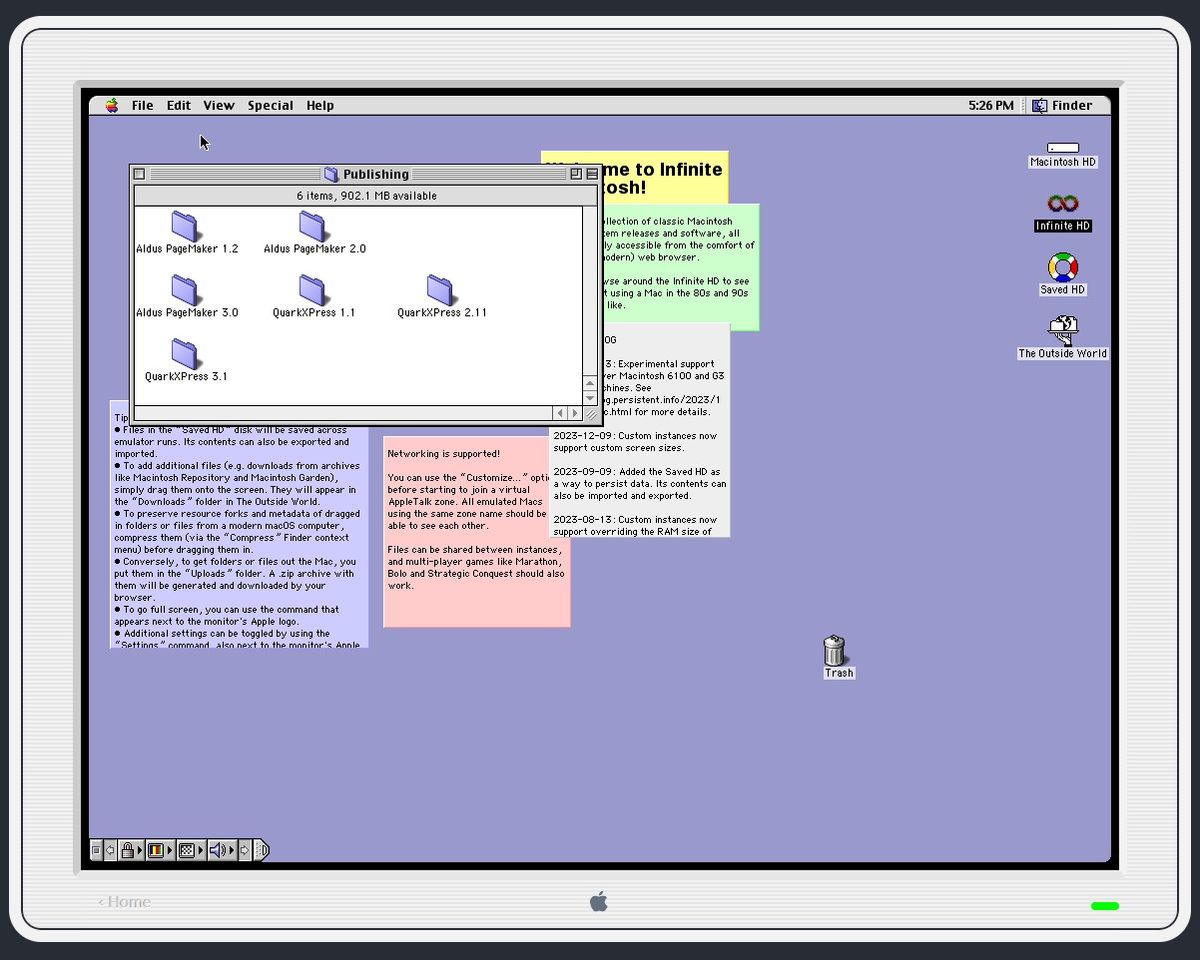Click the Publishing window resize grip corner
The image size is (1200, 960).
[590, 413]
